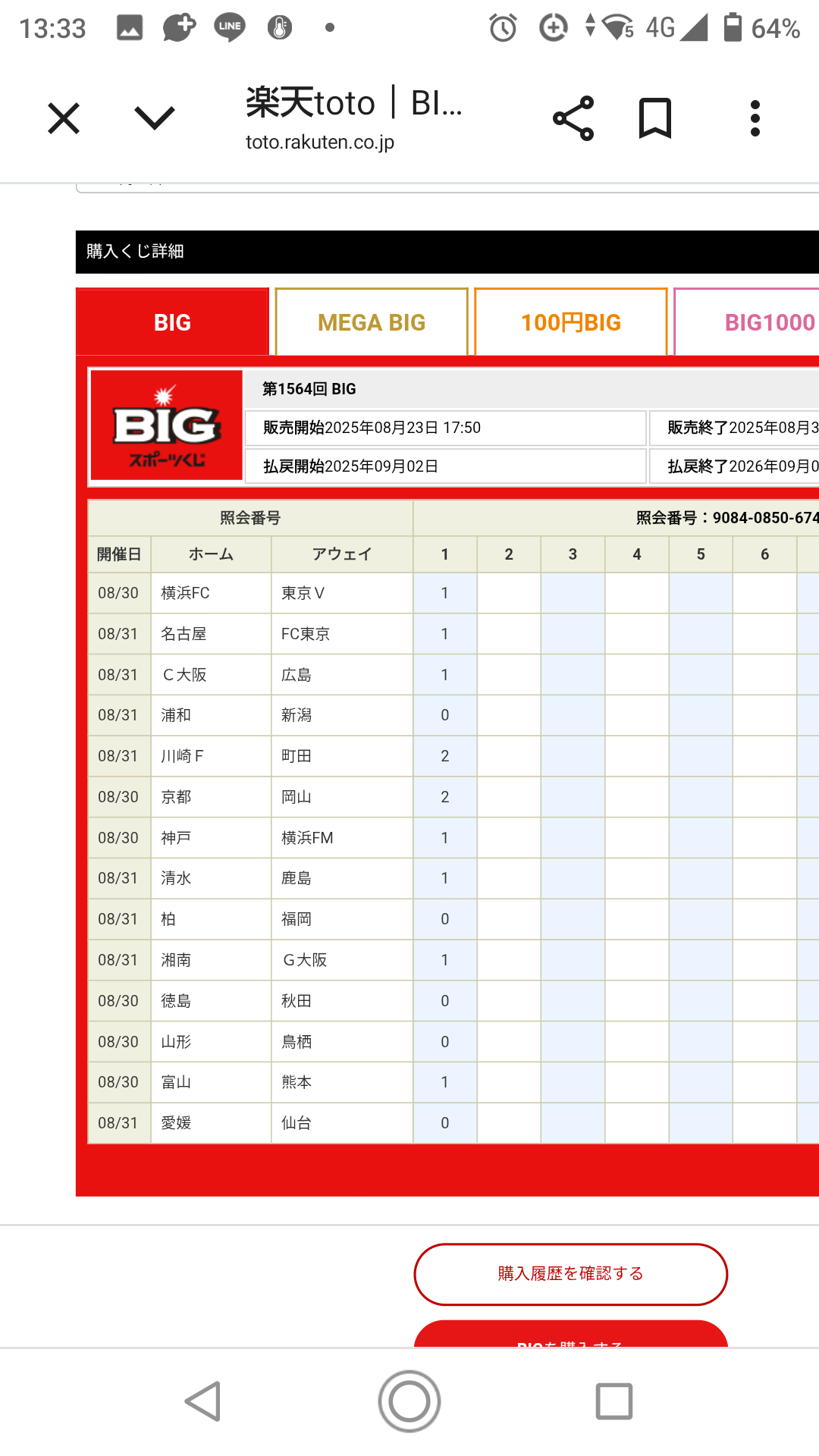Tap the 広島 away team cell

pos(342,675)
